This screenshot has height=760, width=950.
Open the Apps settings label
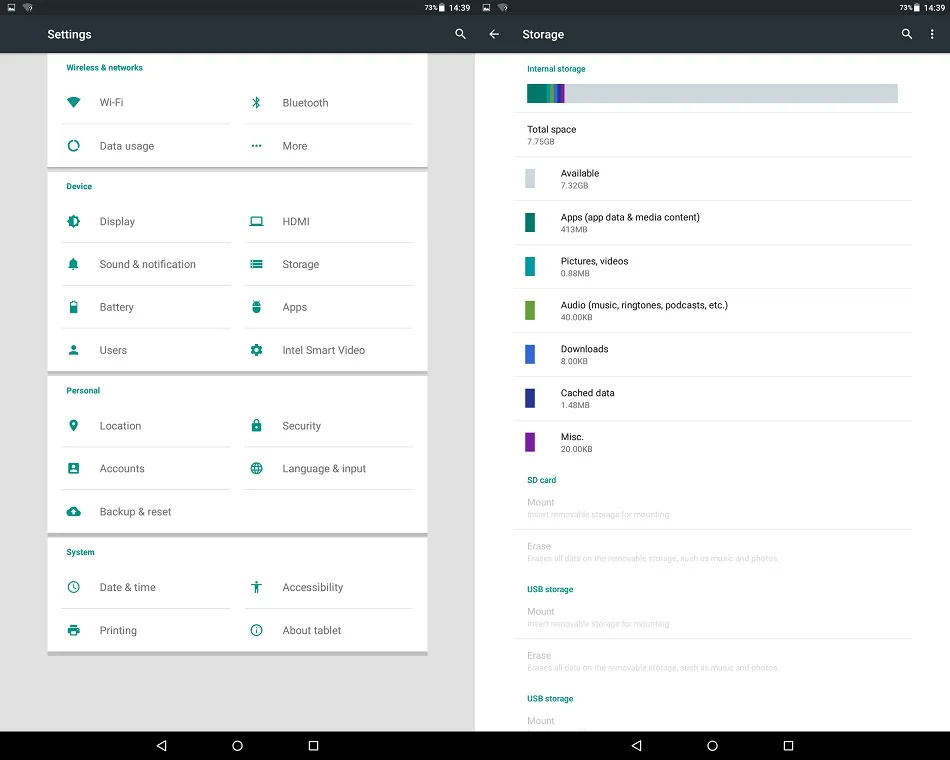pyautogui.click(x=294, y=307)
